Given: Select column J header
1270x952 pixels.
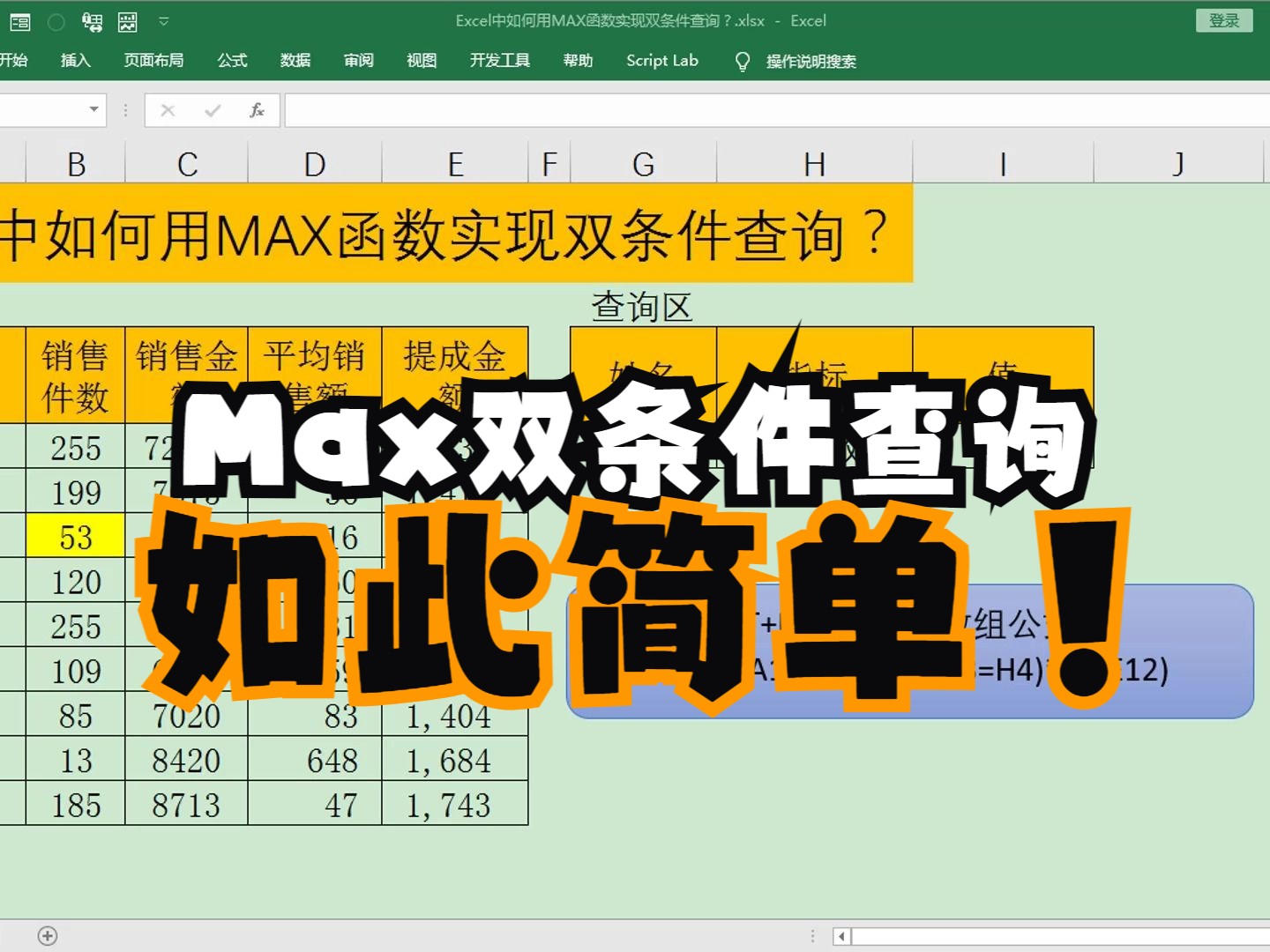Looking at the screenshot, I should tap(1179, 164).
